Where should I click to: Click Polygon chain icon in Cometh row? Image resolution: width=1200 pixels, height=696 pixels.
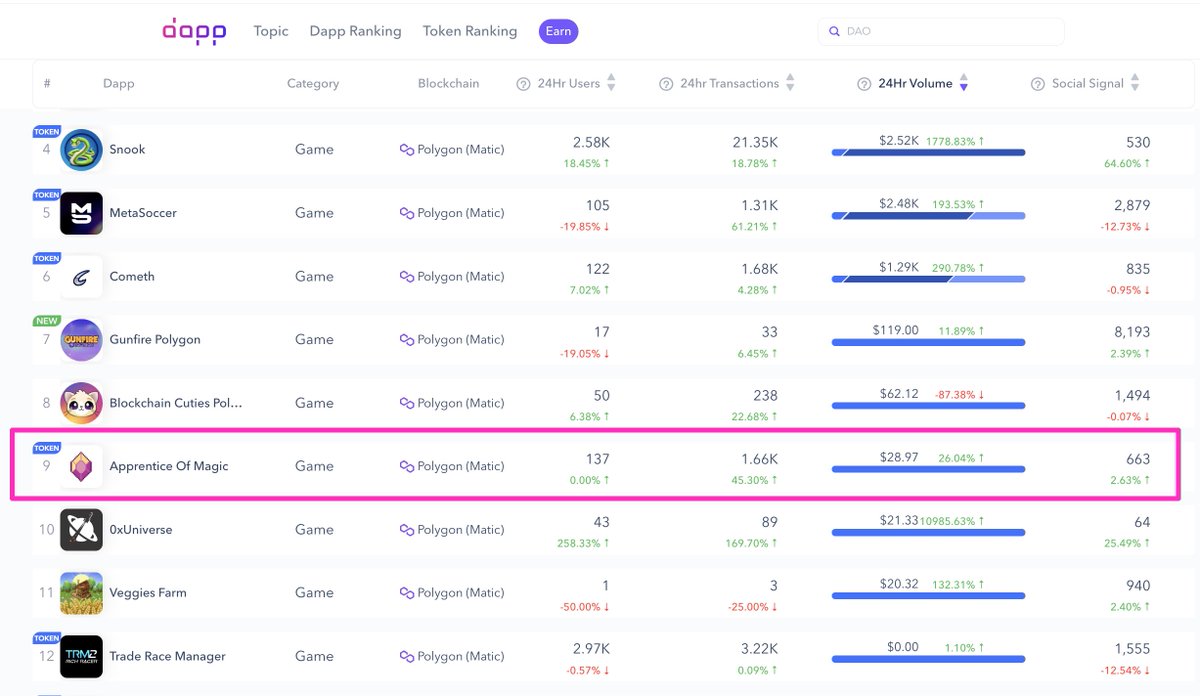coord(406,277)
